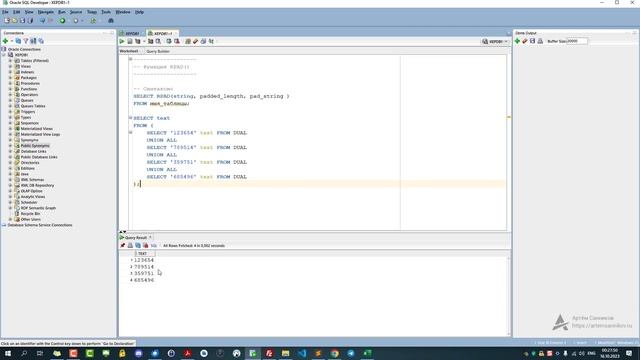Collapse the outer SELECT text code fold marker
Screen dimensions: 640x360
click(x=131, y=118)
